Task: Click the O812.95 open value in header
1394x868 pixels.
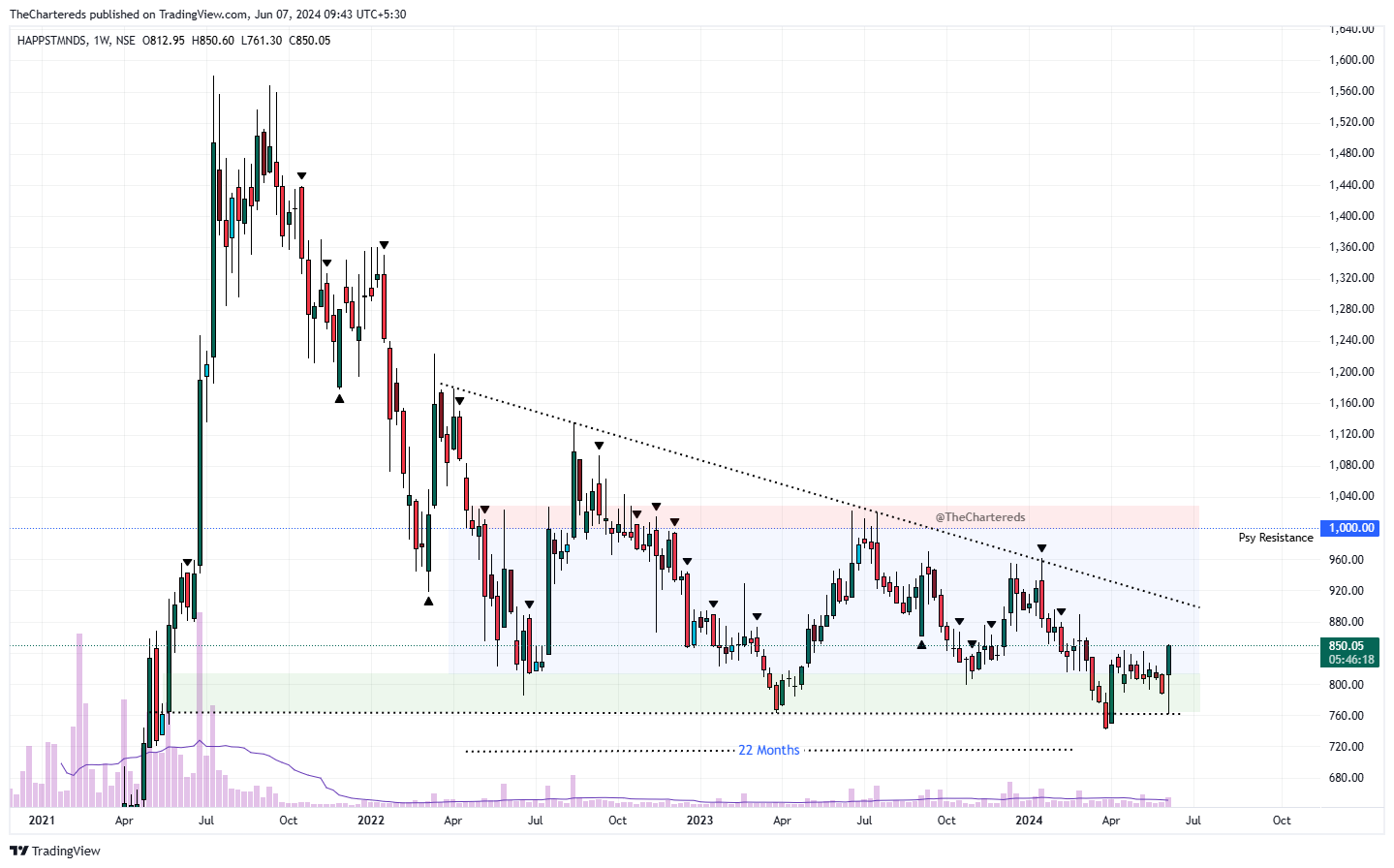Action: point(164,41)
